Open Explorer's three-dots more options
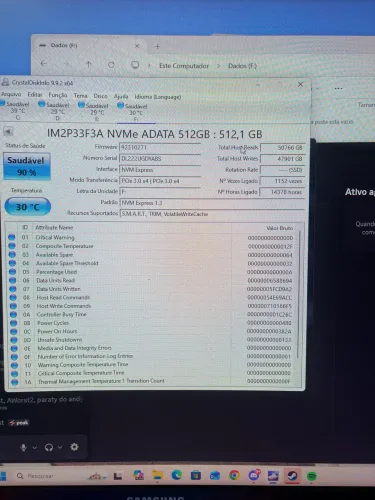 click(x=338, y=88)
